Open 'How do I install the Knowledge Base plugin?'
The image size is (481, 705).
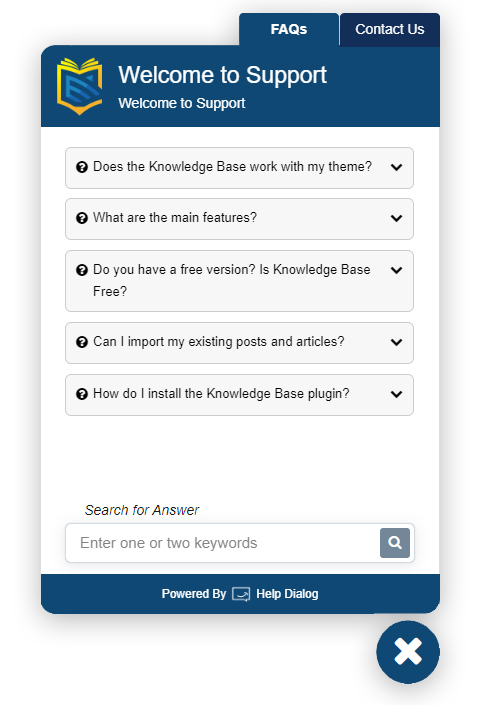(x=239, y=395)
